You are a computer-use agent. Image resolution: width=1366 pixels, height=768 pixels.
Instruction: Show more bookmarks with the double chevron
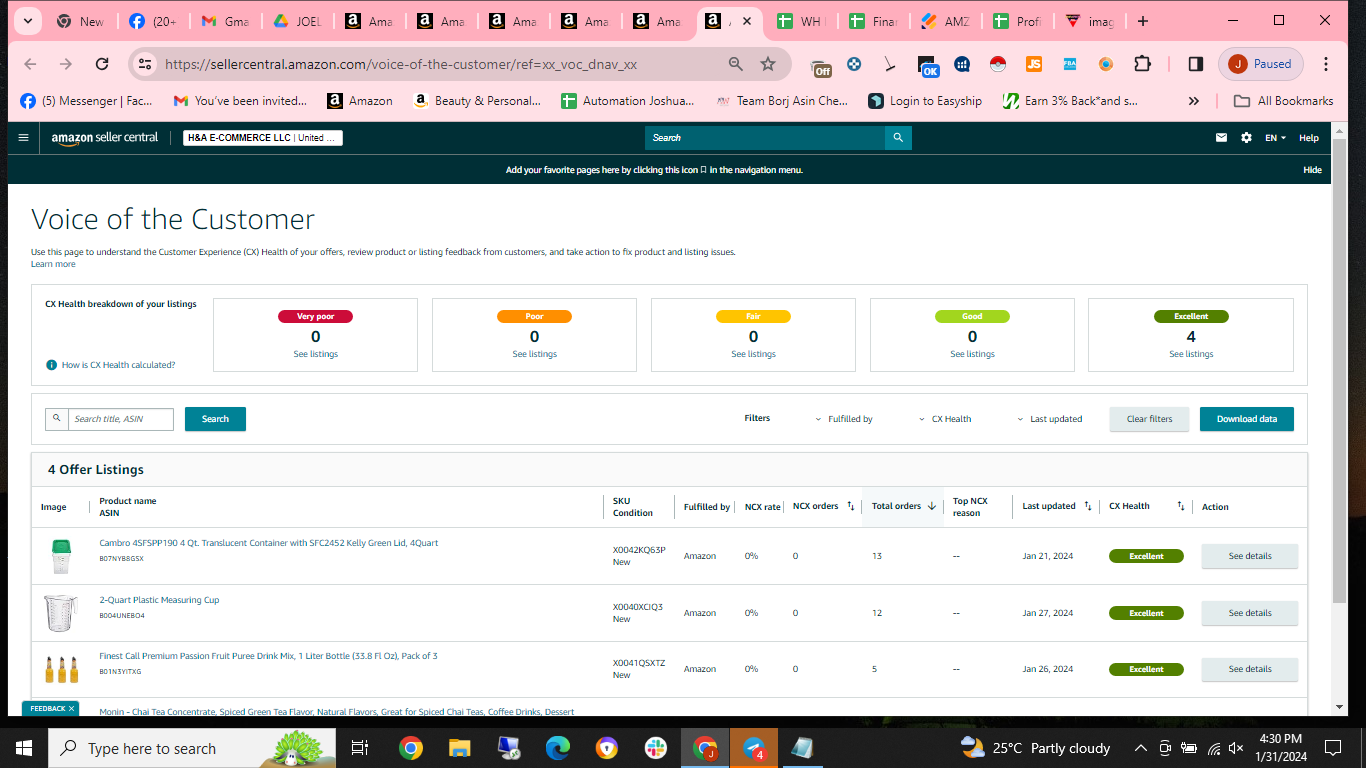coord(1194,101)
